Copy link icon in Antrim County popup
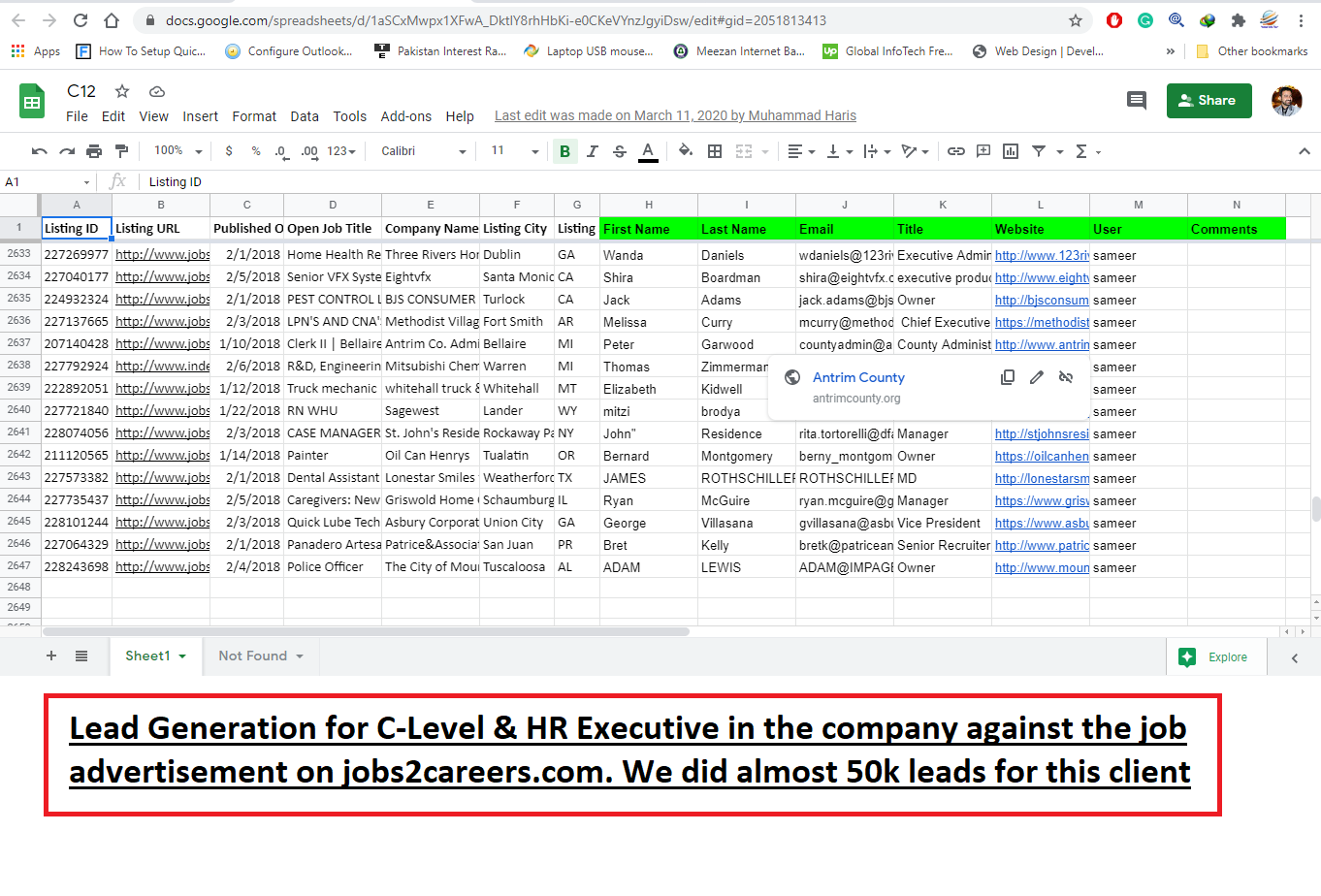1321x896 pixels. [x=1008, y=377]
